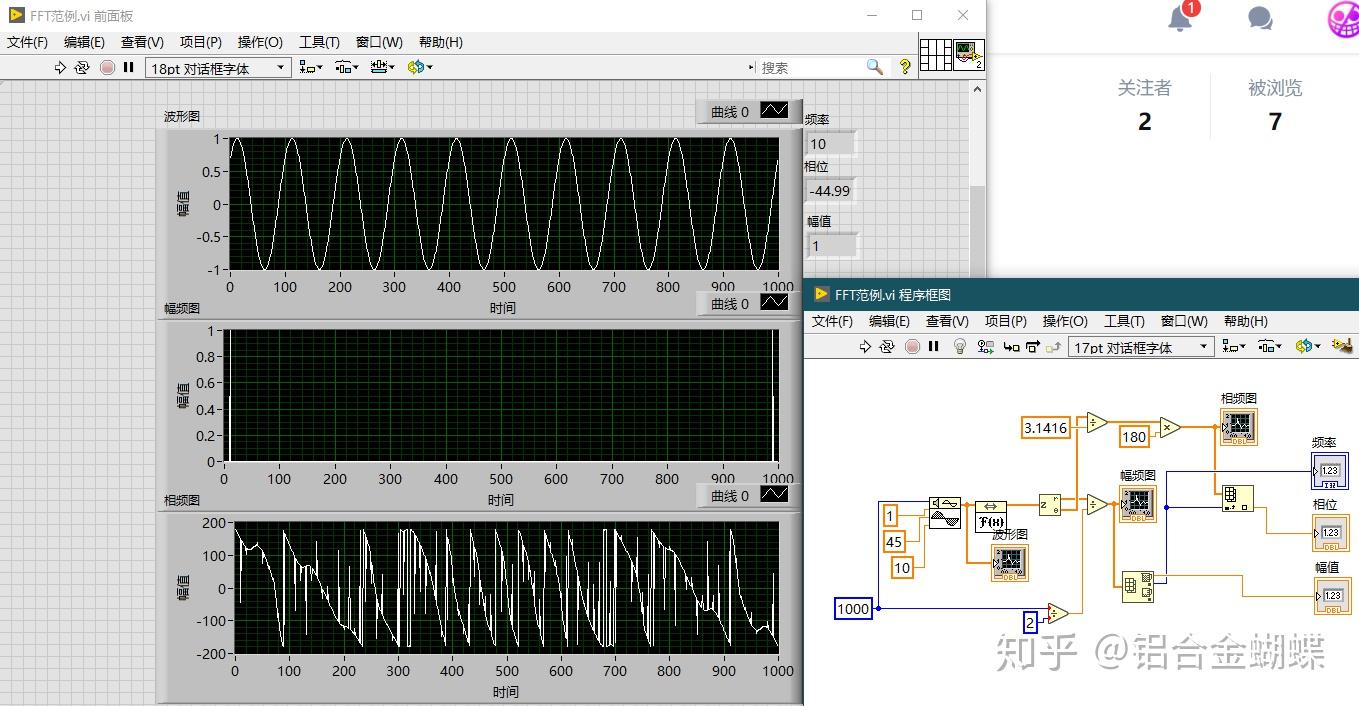The width and height of the screenshot is (1359, 706).
Task: Toggle the highlight execution light bulb
Action: [960, 346]
